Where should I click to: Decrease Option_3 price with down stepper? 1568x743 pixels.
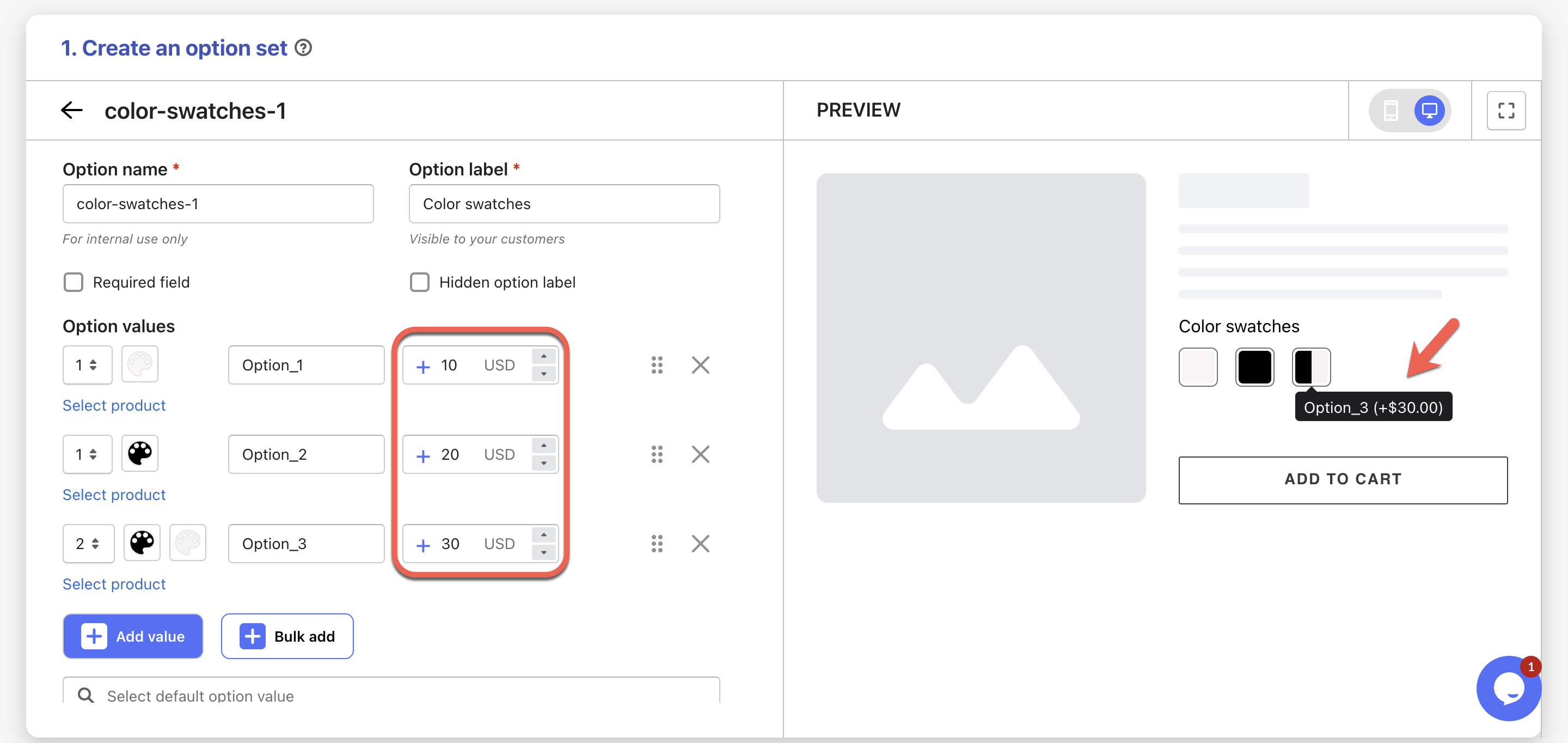(x=543, y=552)
